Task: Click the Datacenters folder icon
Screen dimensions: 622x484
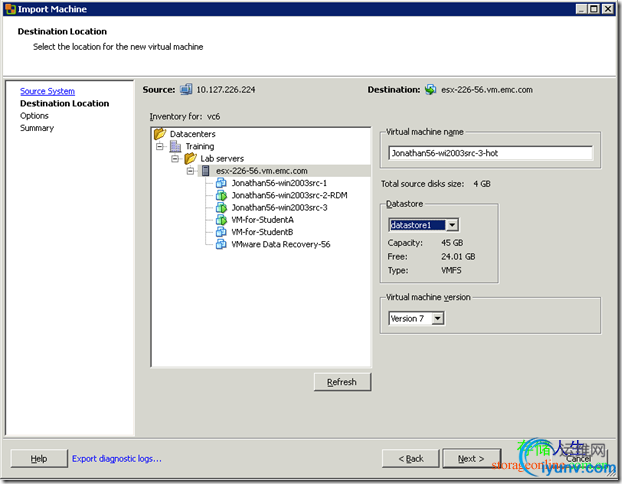Action: point(160,134)
